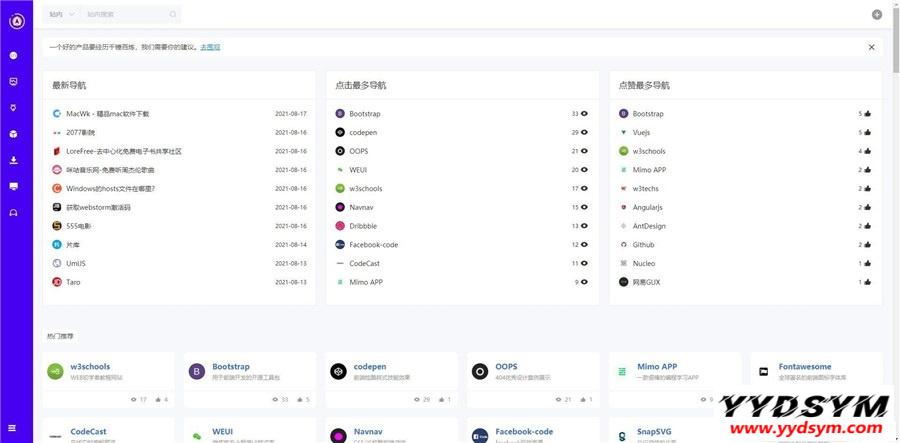Click the circular logo at sidebar top
Image resolution: width=900 pixels, height=443 pixels.
coord(15,19)
